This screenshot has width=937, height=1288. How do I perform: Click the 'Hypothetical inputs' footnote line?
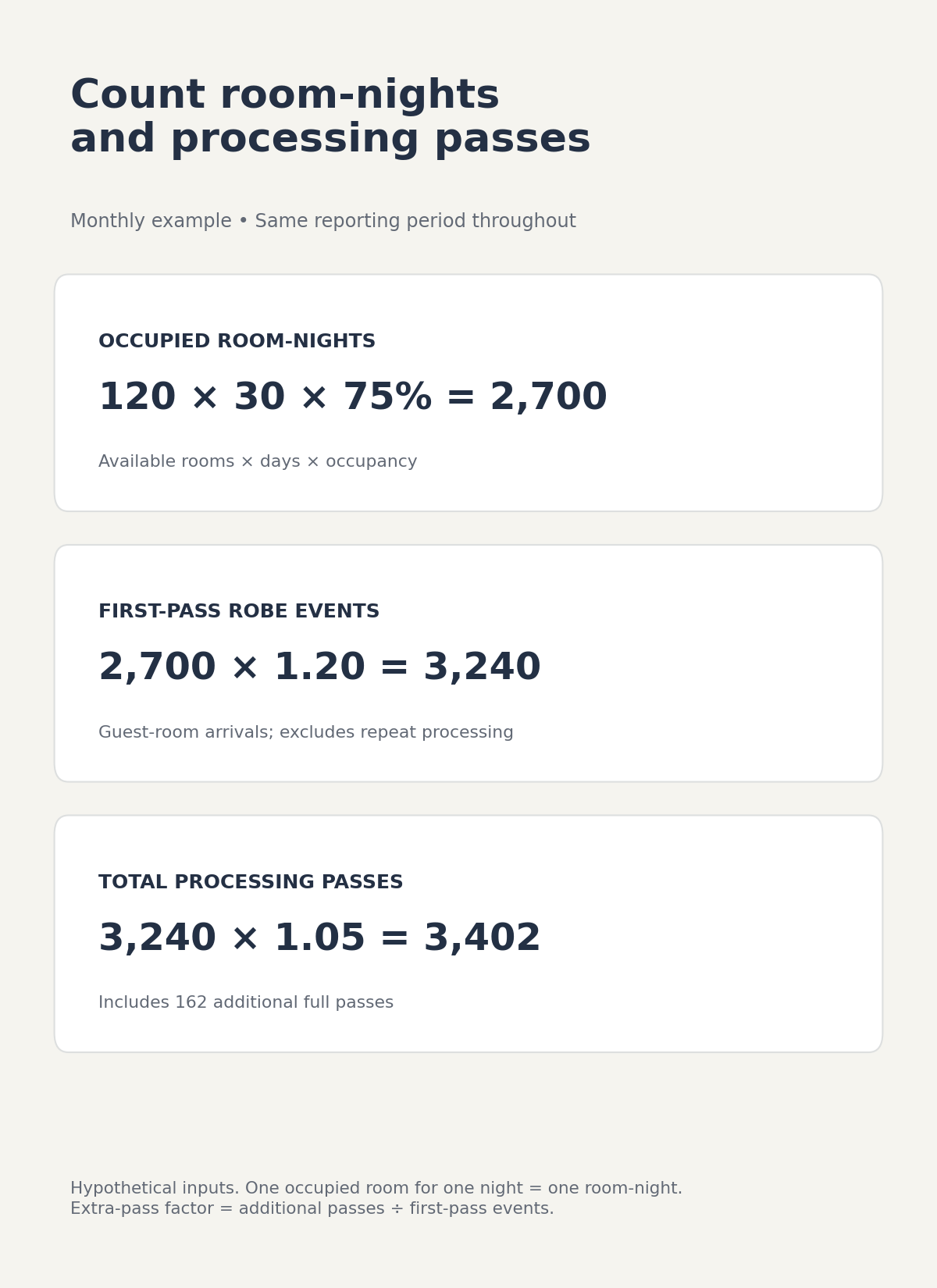point(376,1188)
